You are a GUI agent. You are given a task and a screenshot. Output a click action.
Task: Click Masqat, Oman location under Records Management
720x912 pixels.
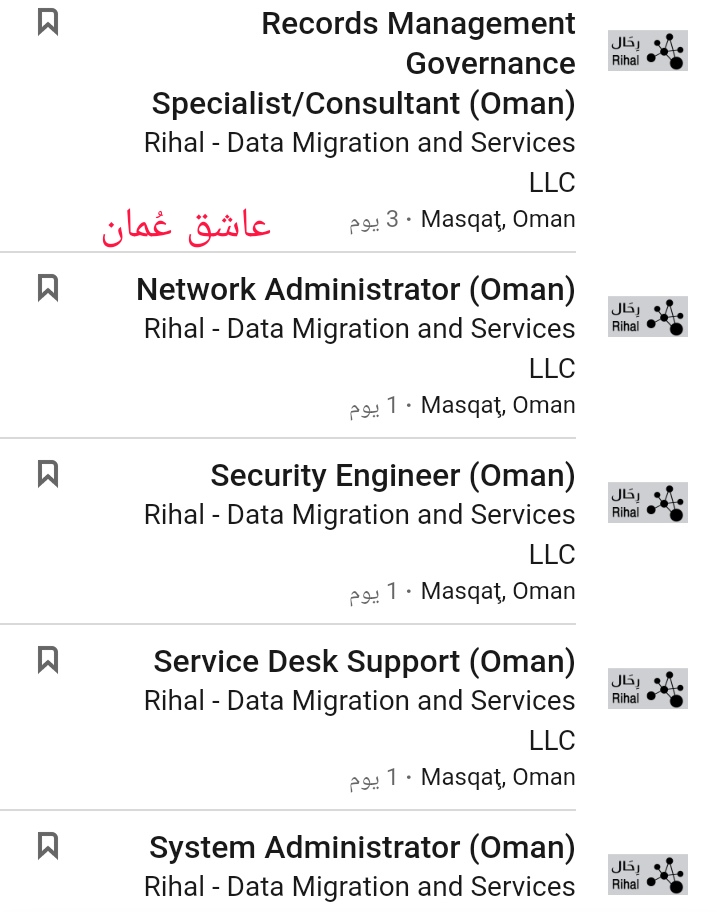[498, 219]
